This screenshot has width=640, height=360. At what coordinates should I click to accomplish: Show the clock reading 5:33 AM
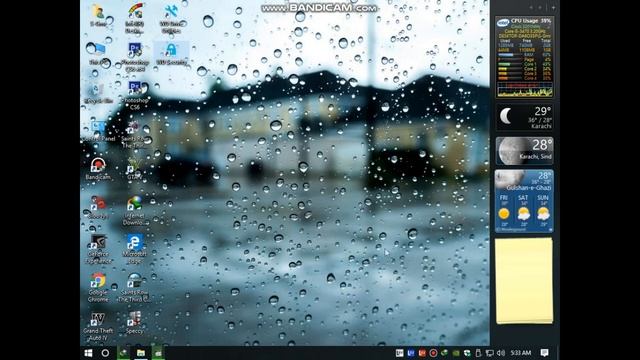(521, 353)
